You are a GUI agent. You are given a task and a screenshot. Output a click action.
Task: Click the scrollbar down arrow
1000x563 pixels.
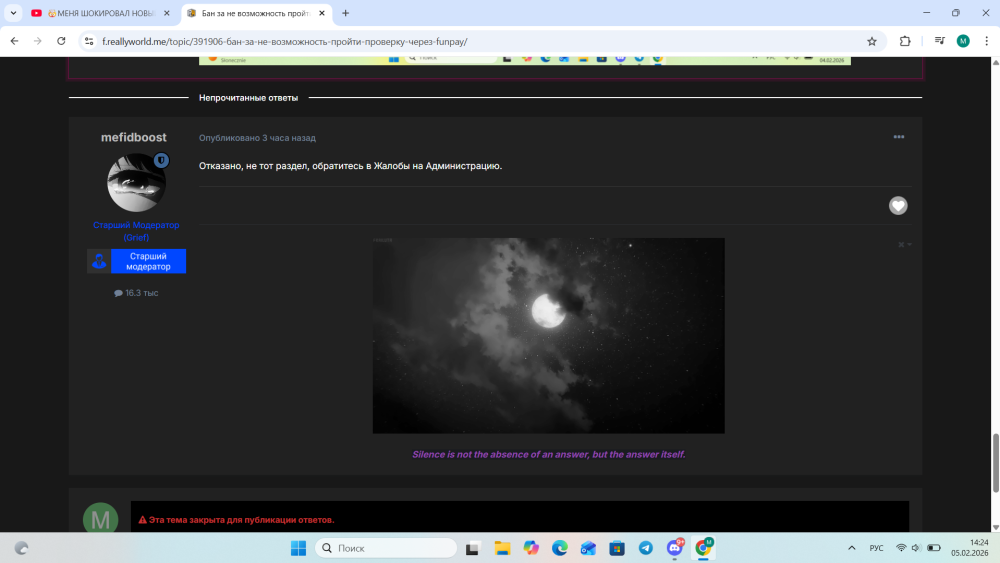point(996,527)
